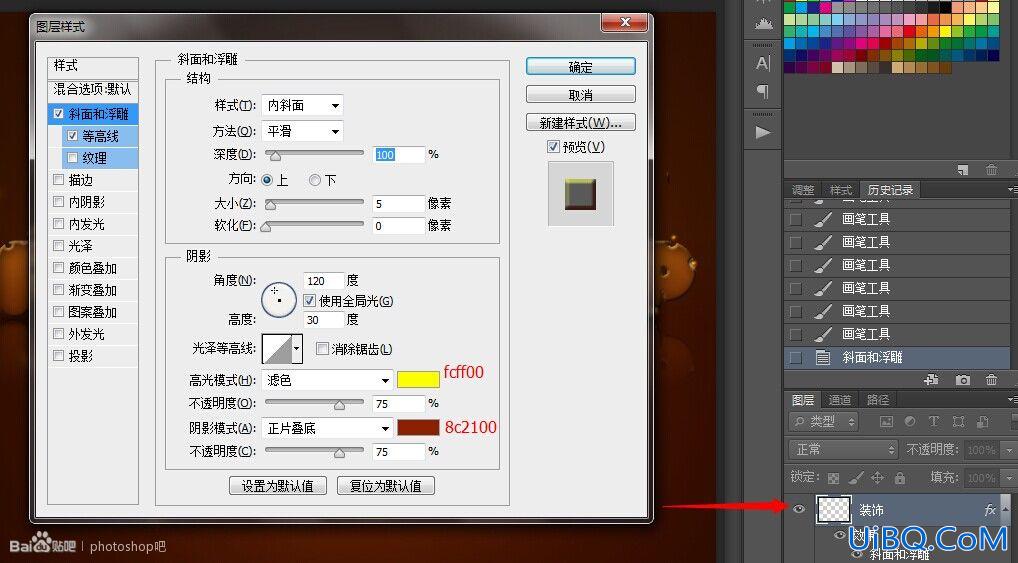The width and height of the screenshot is (1018, 563).
Task: Lock layer position
Action: click(x=877, y=479)
